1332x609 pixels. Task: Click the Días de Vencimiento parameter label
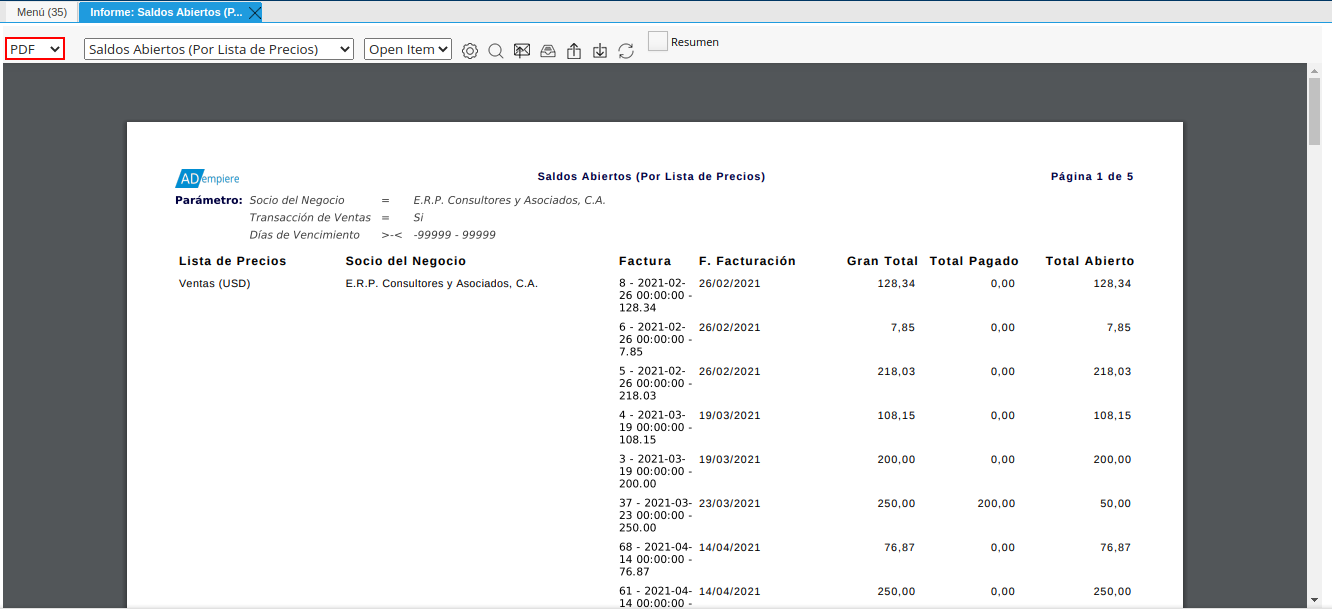[x=305, y=235]
